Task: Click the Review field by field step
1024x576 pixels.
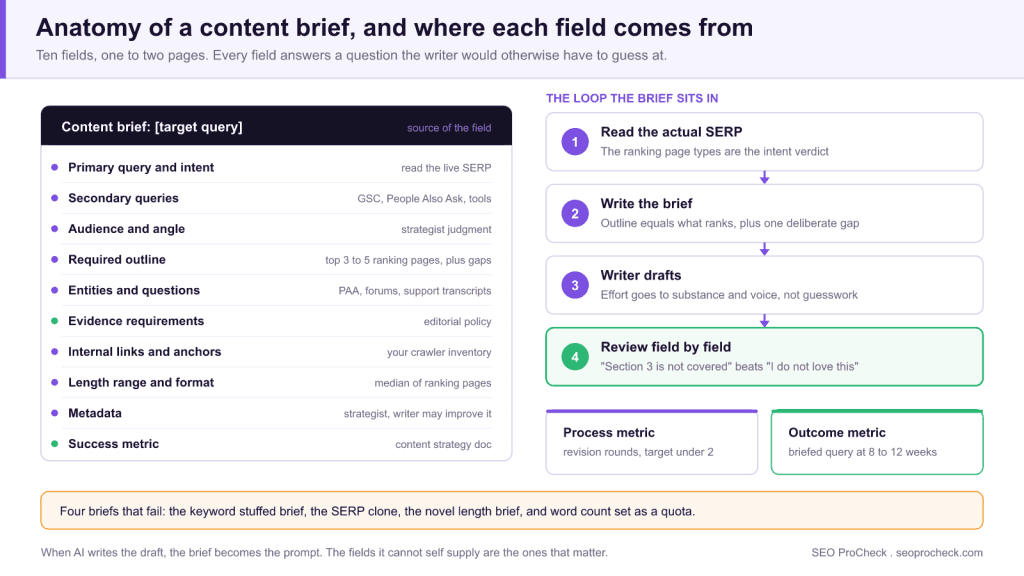Action: point(764,357)
